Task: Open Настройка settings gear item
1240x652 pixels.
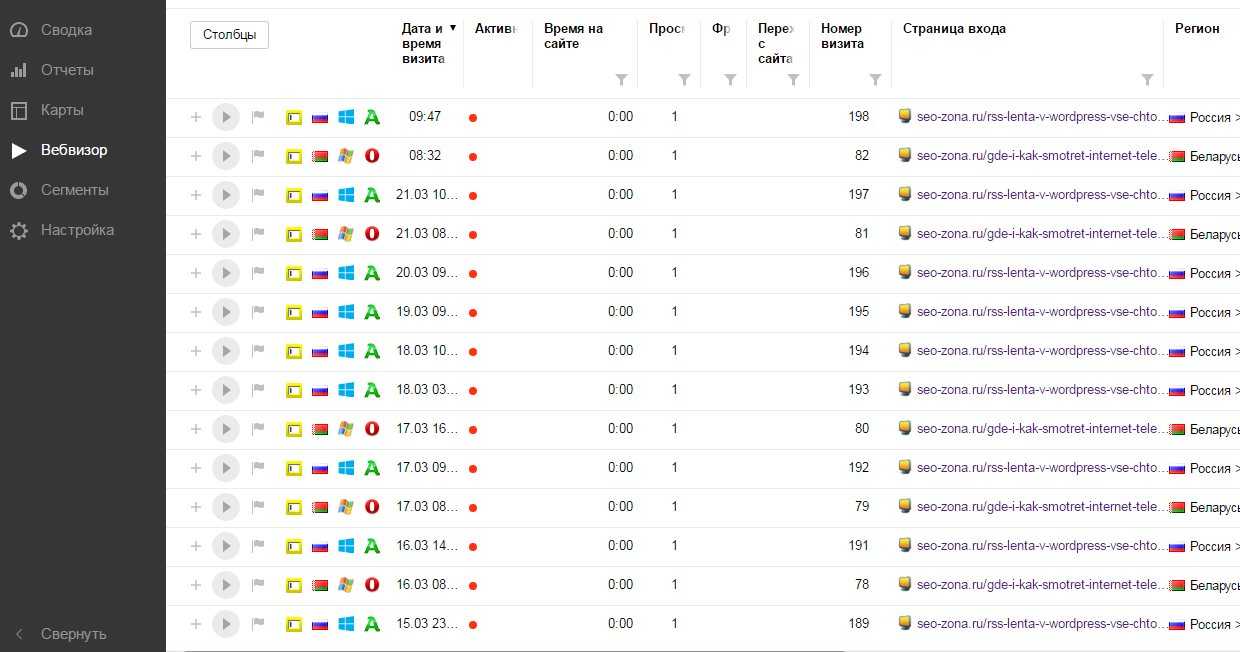Action: click(x=77, y=230)
